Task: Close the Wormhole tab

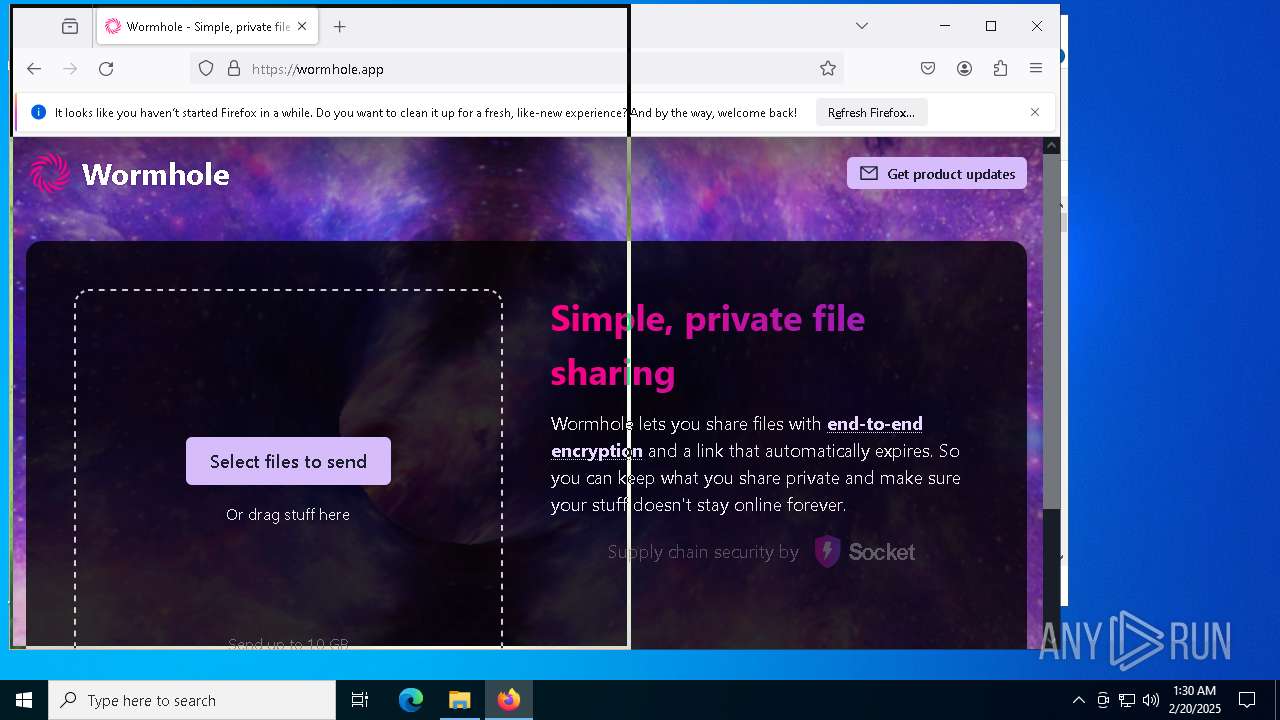Action: coord(302,27)
